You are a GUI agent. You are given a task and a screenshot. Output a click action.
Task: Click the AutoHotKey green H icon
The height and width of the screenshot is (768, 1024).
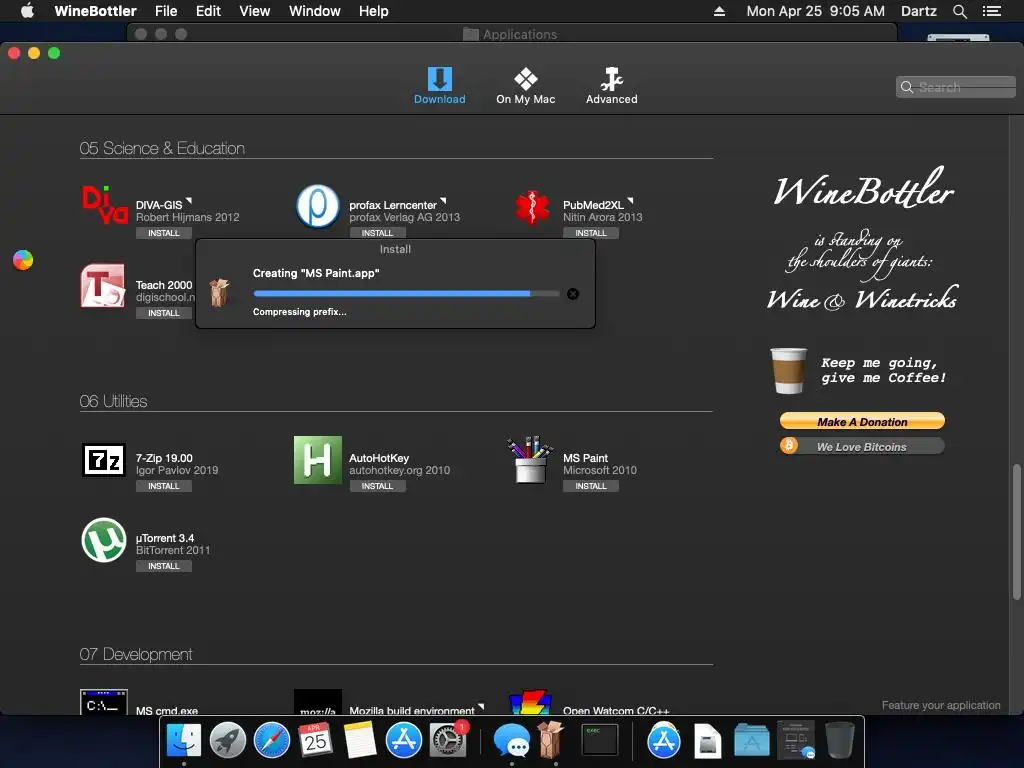(317, 460)
